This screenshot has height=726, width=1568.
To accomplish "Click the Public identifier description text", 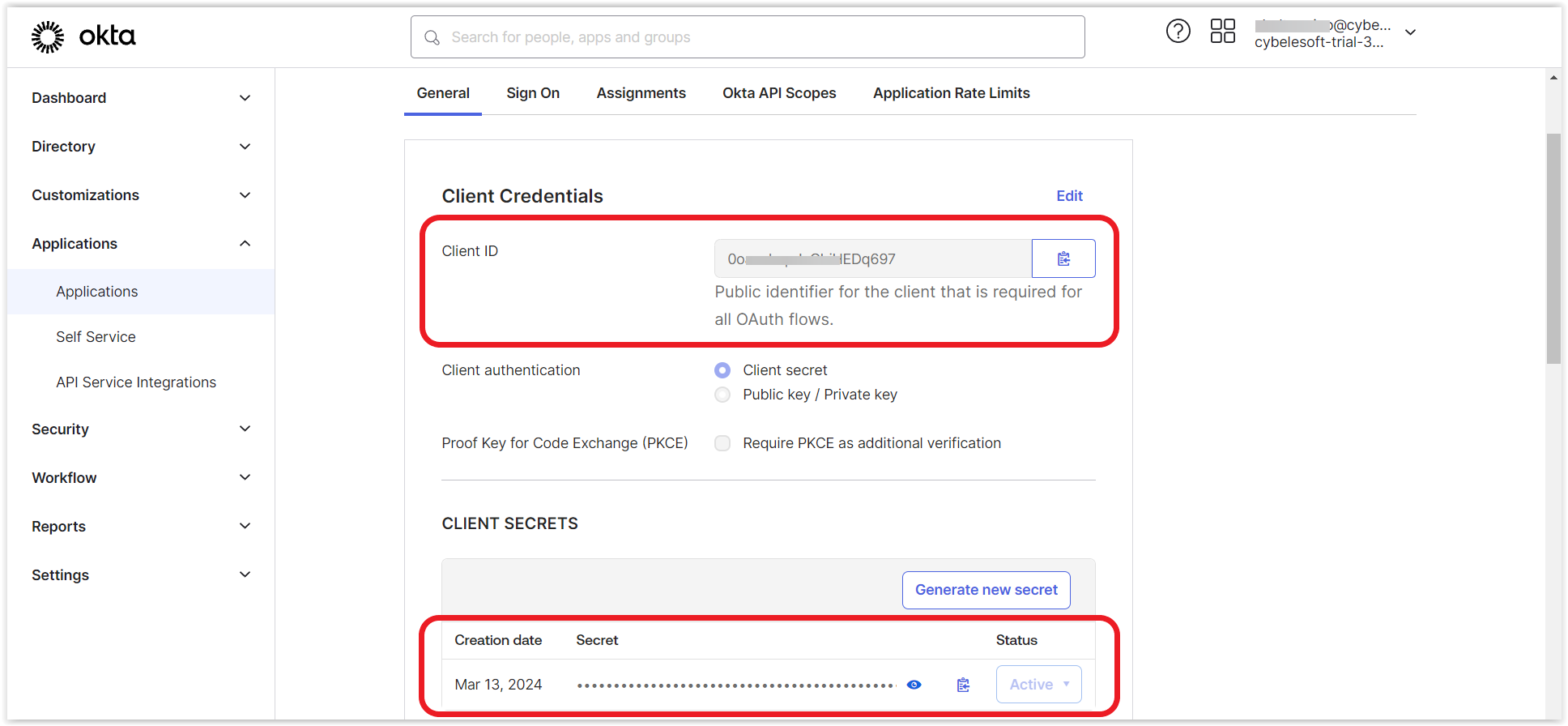I will tap(898, 305).
